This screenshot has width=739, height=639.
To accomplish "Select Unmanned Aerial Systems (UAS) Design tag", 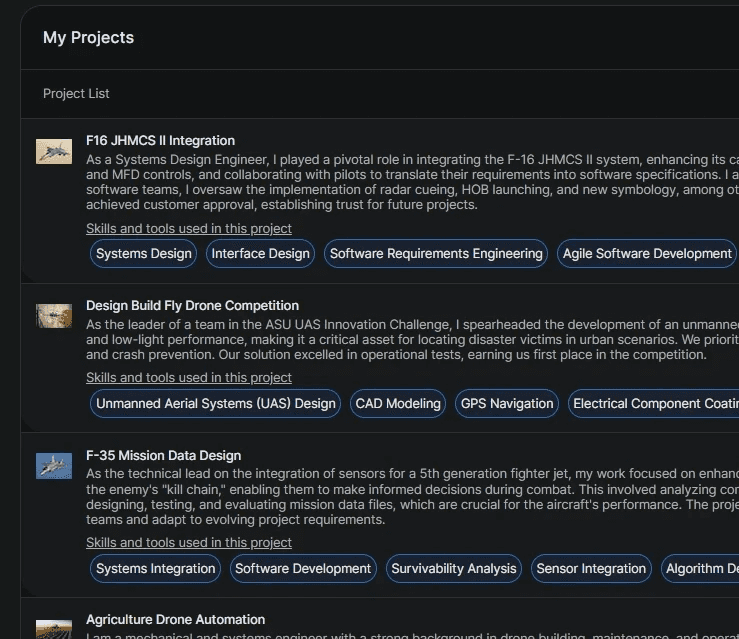I will [215, 403].
